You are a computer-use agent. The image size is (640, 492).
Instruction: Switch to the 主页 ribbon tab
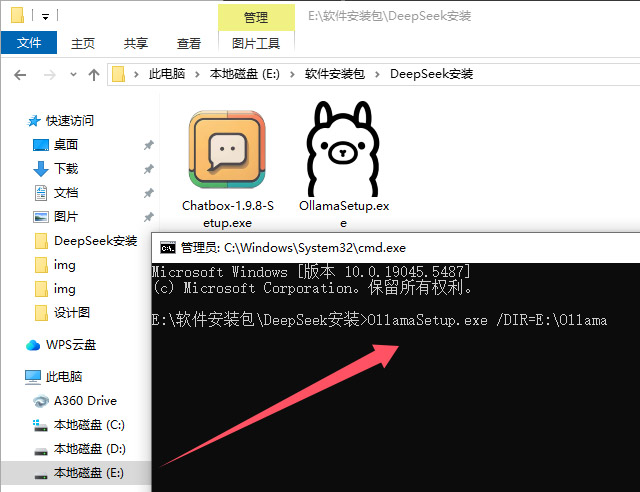82,43
